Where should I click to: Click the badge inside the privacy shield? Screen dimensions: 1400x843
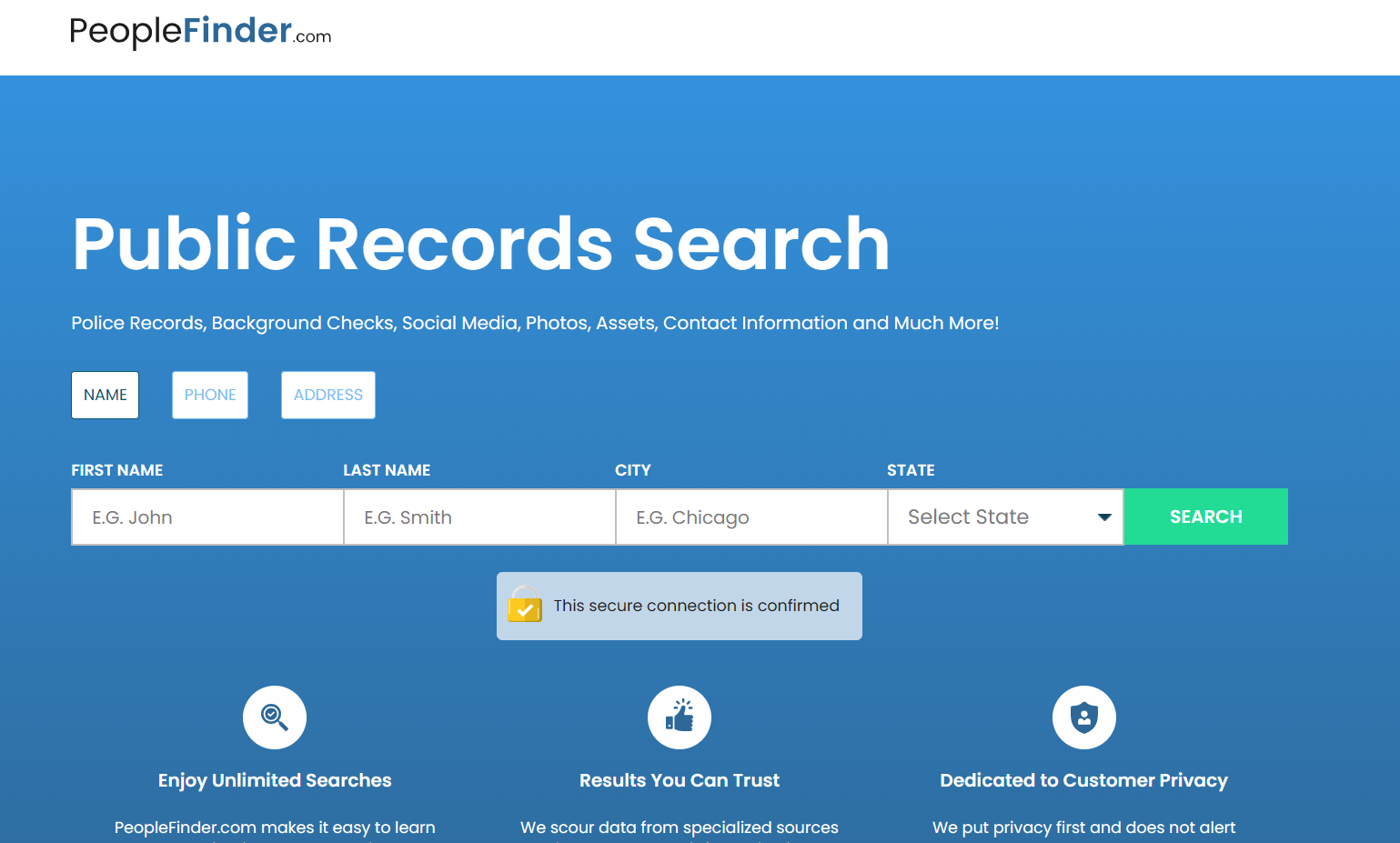1083,717
